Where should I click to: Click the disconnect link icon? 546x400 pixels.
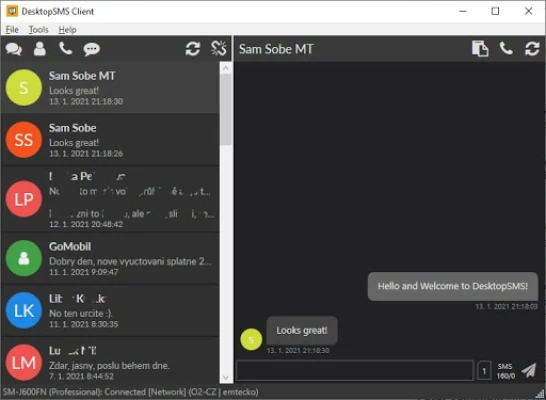219,48
